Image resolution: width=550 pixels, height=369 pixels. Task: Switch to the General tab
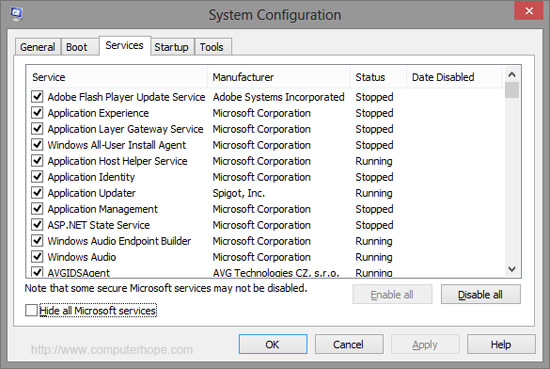(38, 47)
